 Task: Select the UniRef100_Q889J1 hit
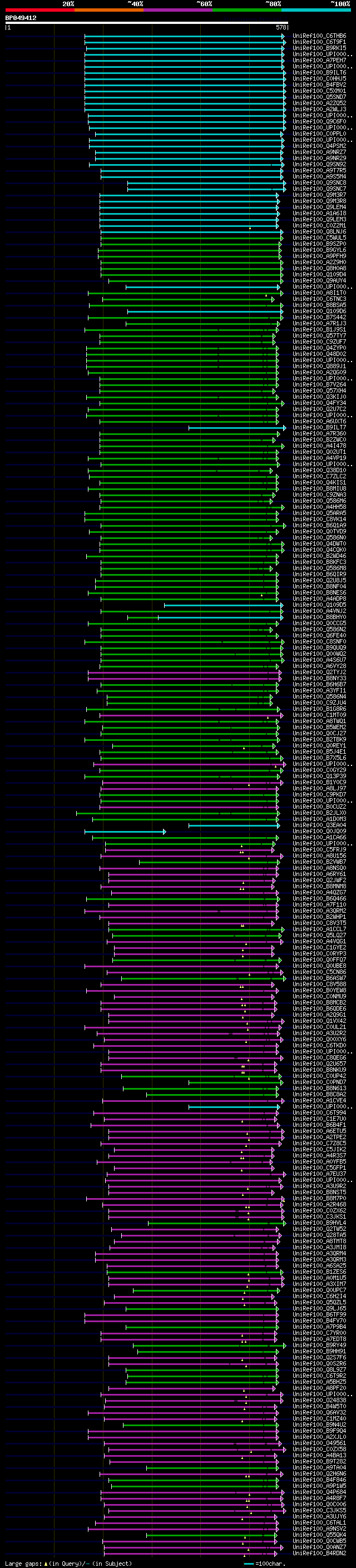pos(319,366)
